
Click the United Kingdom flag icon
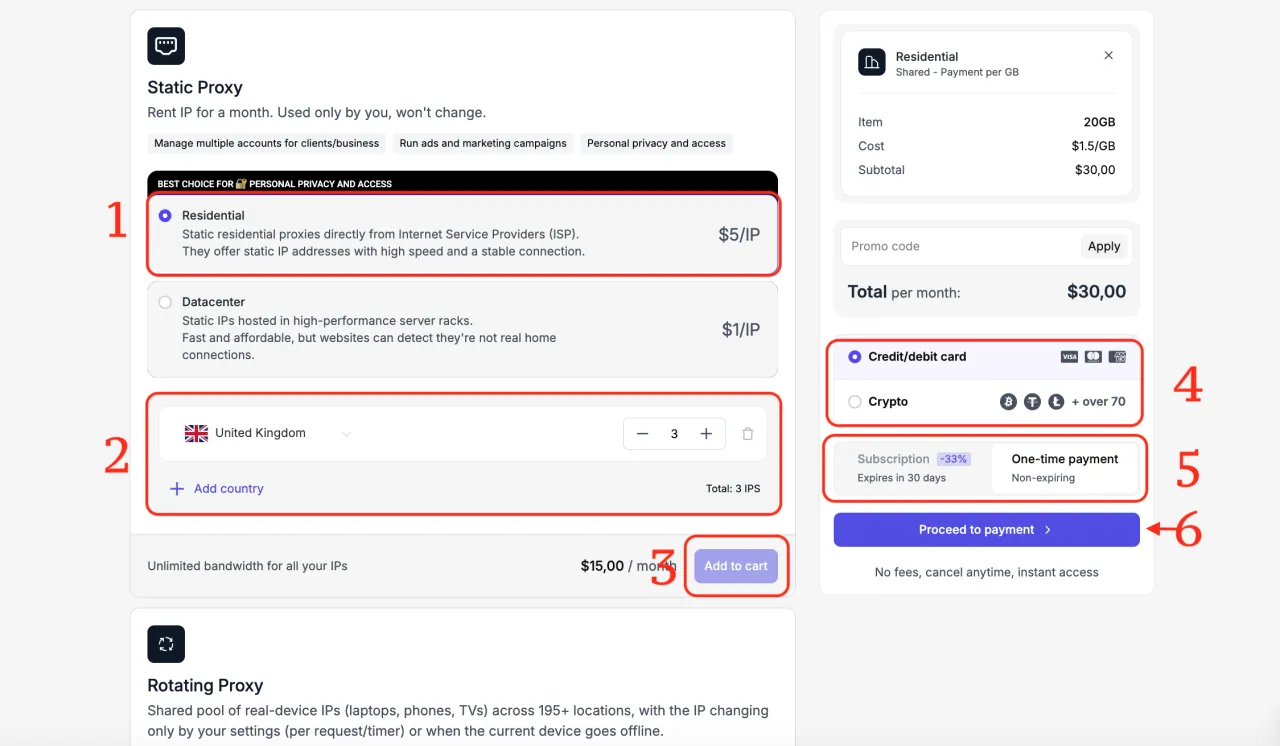pyautogui.click(x=196, y=433)
